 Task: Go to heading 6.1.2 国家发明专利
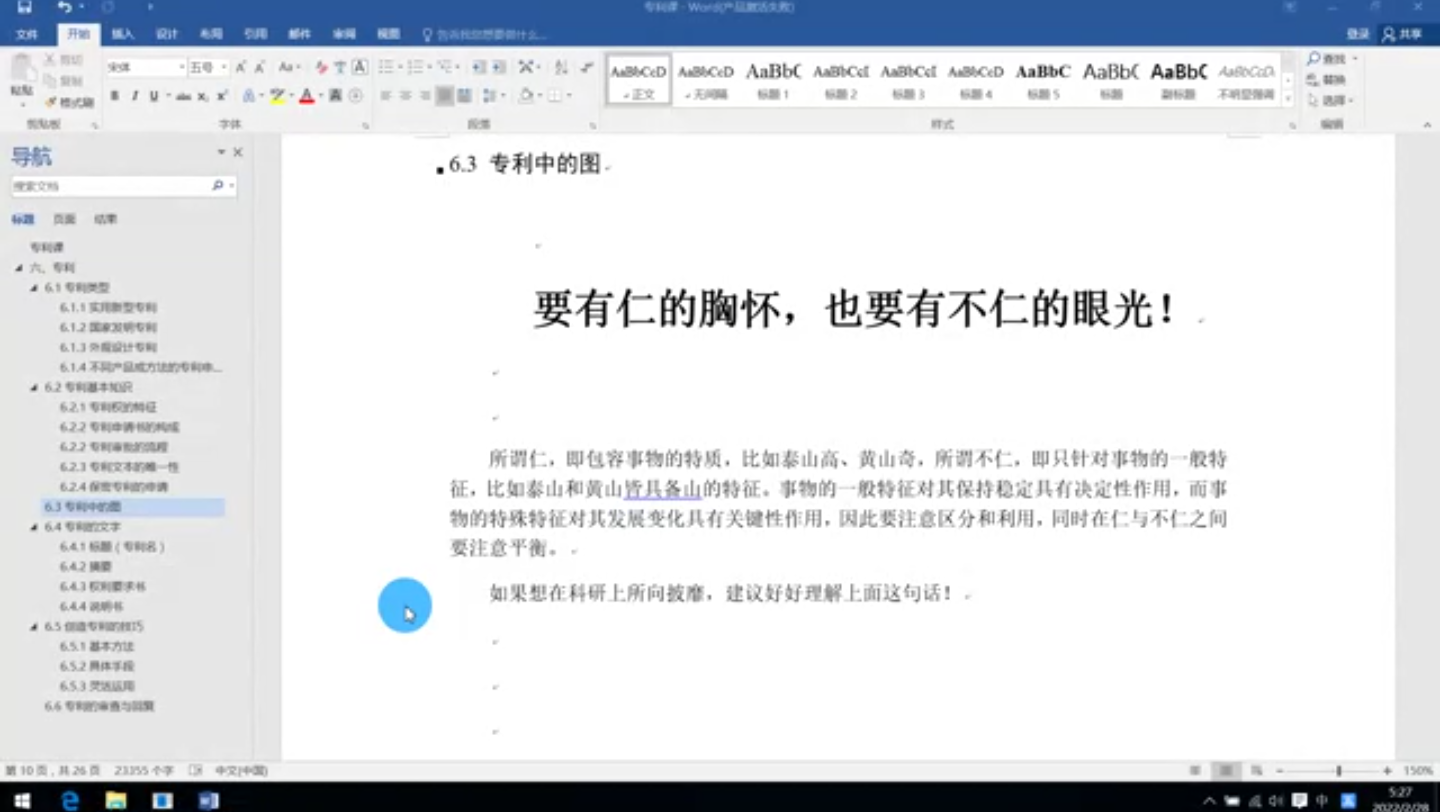[x=108, y=327]
